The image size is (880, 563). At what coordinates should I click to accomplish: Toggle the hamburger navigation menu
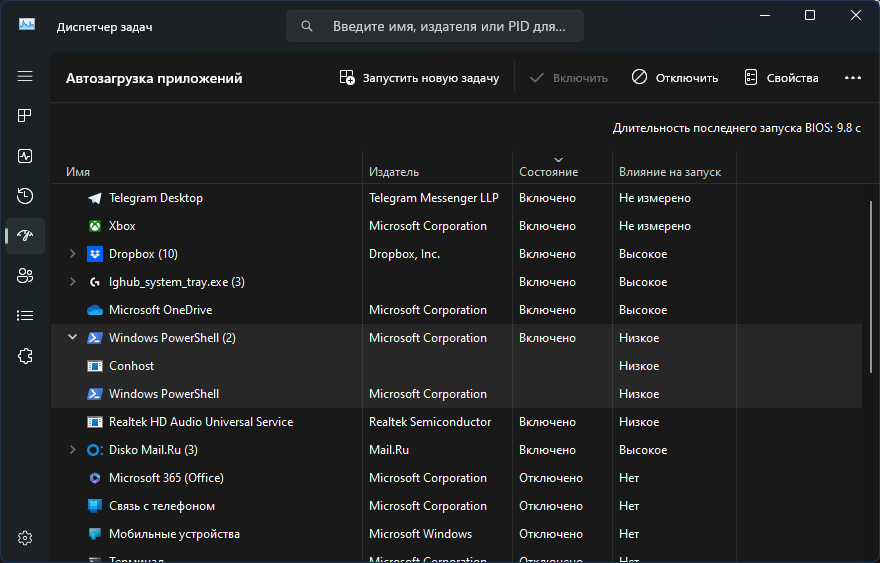point(25,76)
